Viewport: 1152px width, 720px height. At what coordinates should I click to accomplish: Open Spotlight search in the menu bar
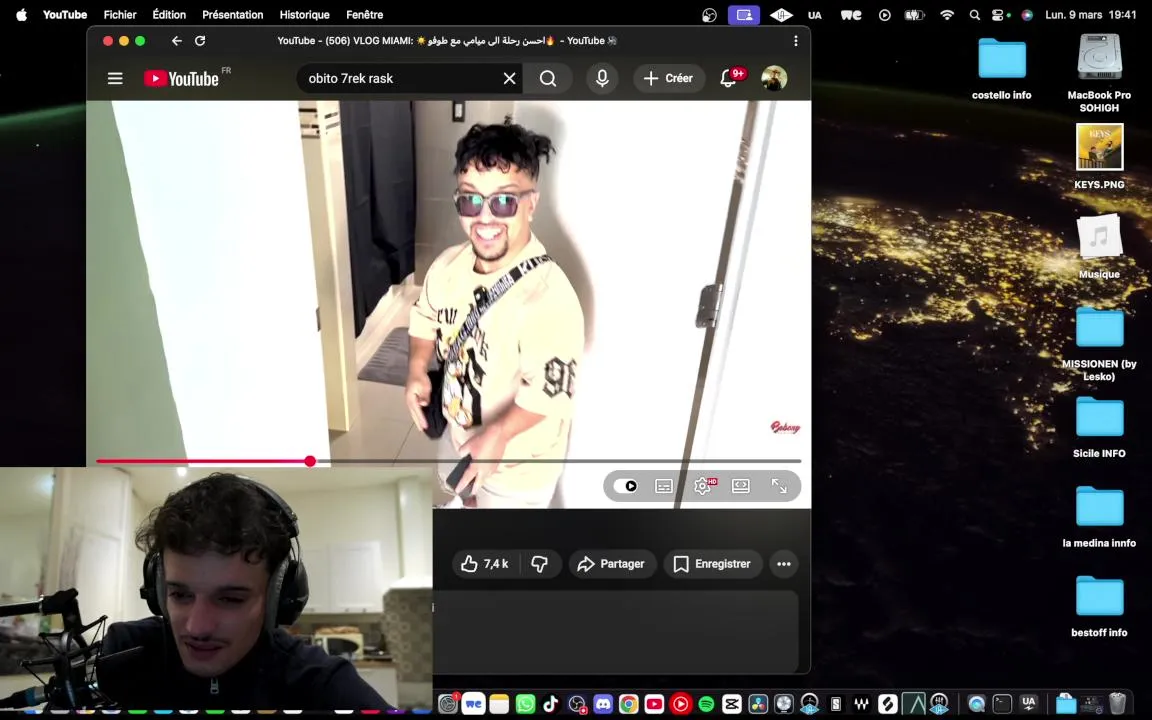coord(974,15)
